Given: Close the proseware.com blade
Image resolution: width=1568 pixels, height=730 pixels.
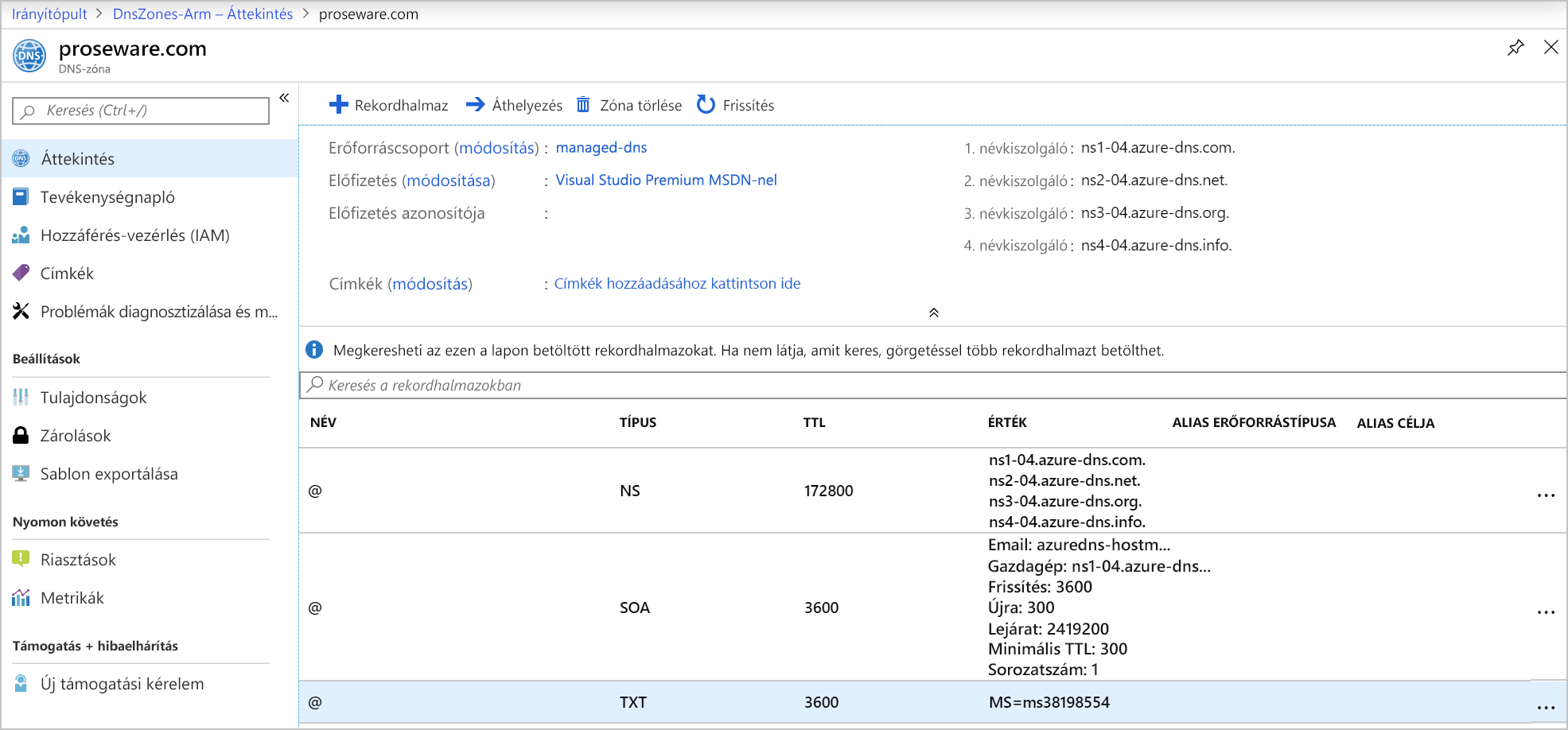Looking at the screenshot, I should pos(1551,47).
